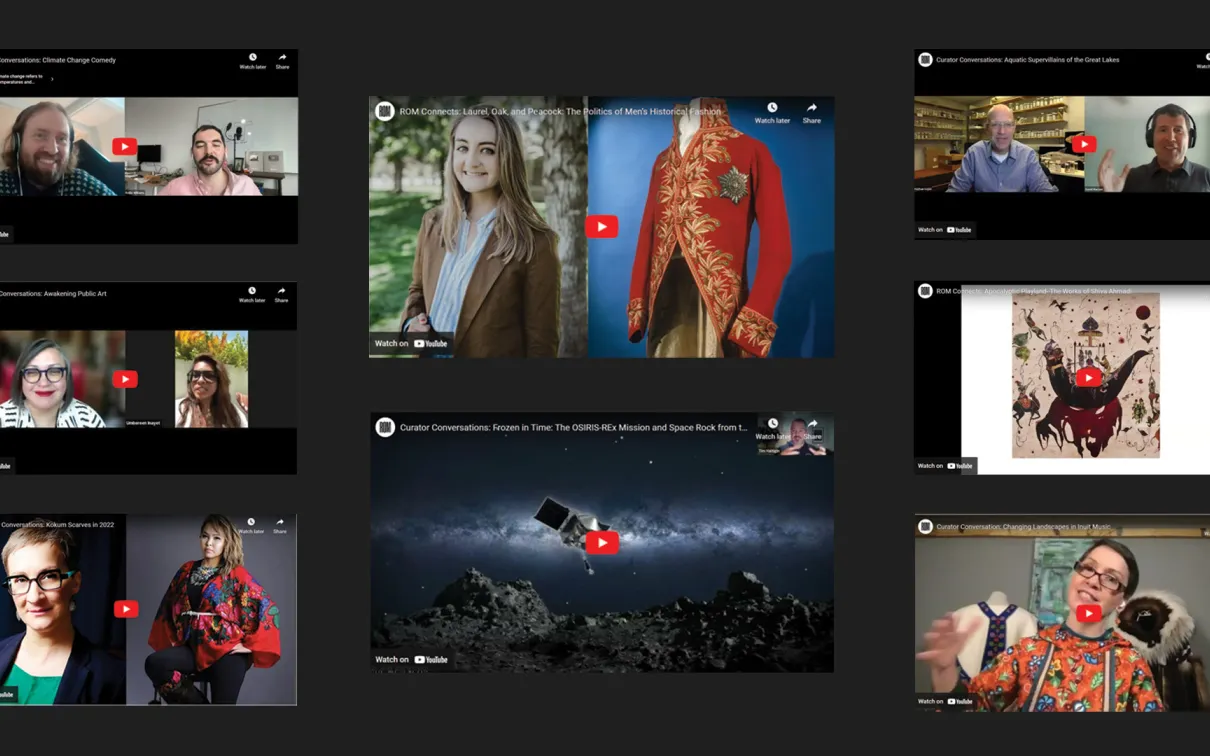The width and height of the screenshot is (1210, 756).
Task: Share the Climate Change Comedy video
Action: click(282, 61)
